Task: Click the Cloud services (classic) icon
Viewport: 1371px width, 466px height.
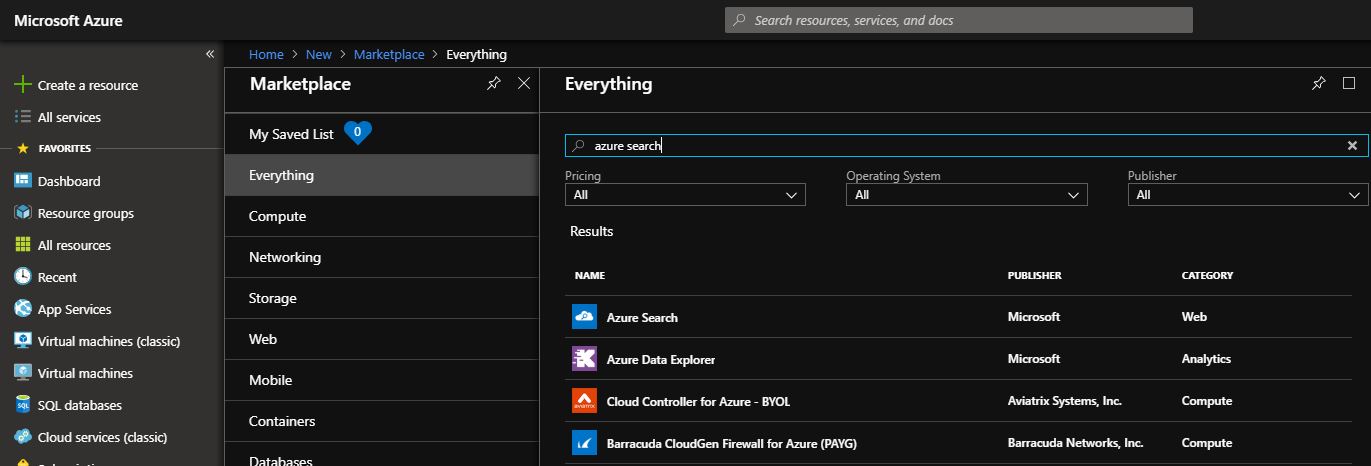Action: [22, 437]
